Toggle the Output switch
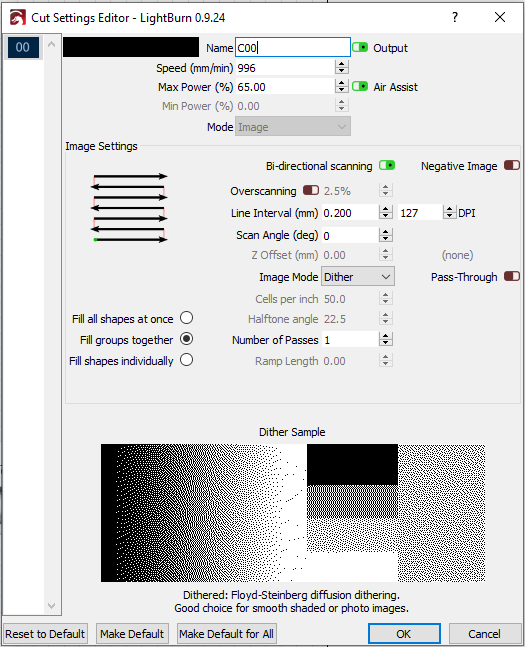525x647 pixels. click(x=360, y=47)
